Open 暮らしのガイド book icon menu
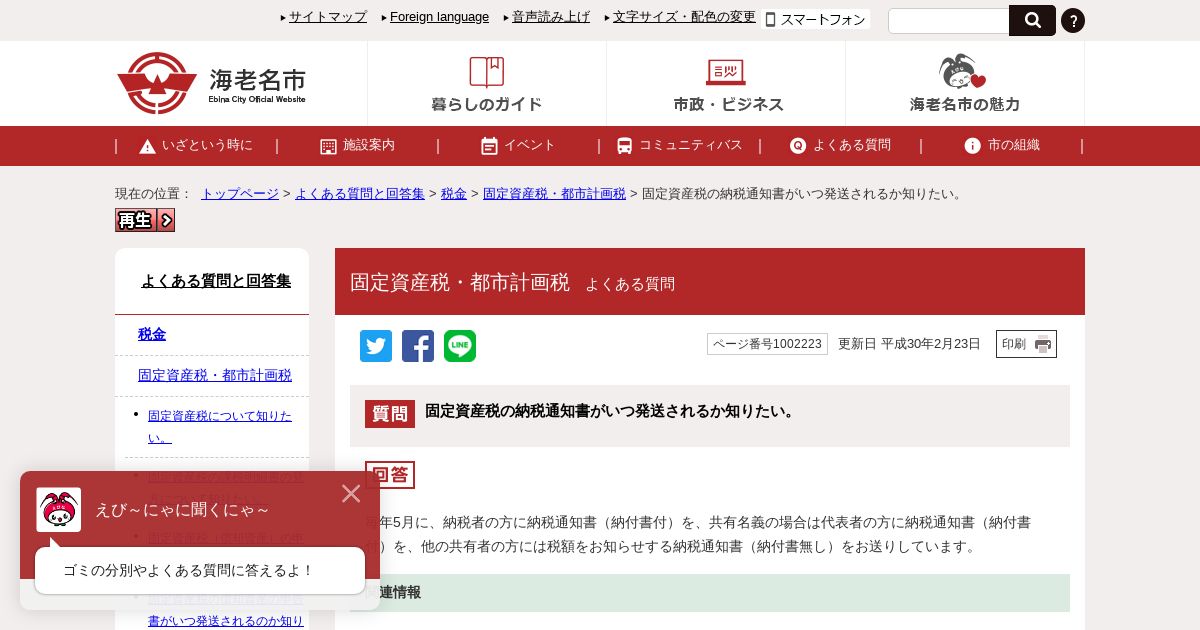 [x=487, y=84]
